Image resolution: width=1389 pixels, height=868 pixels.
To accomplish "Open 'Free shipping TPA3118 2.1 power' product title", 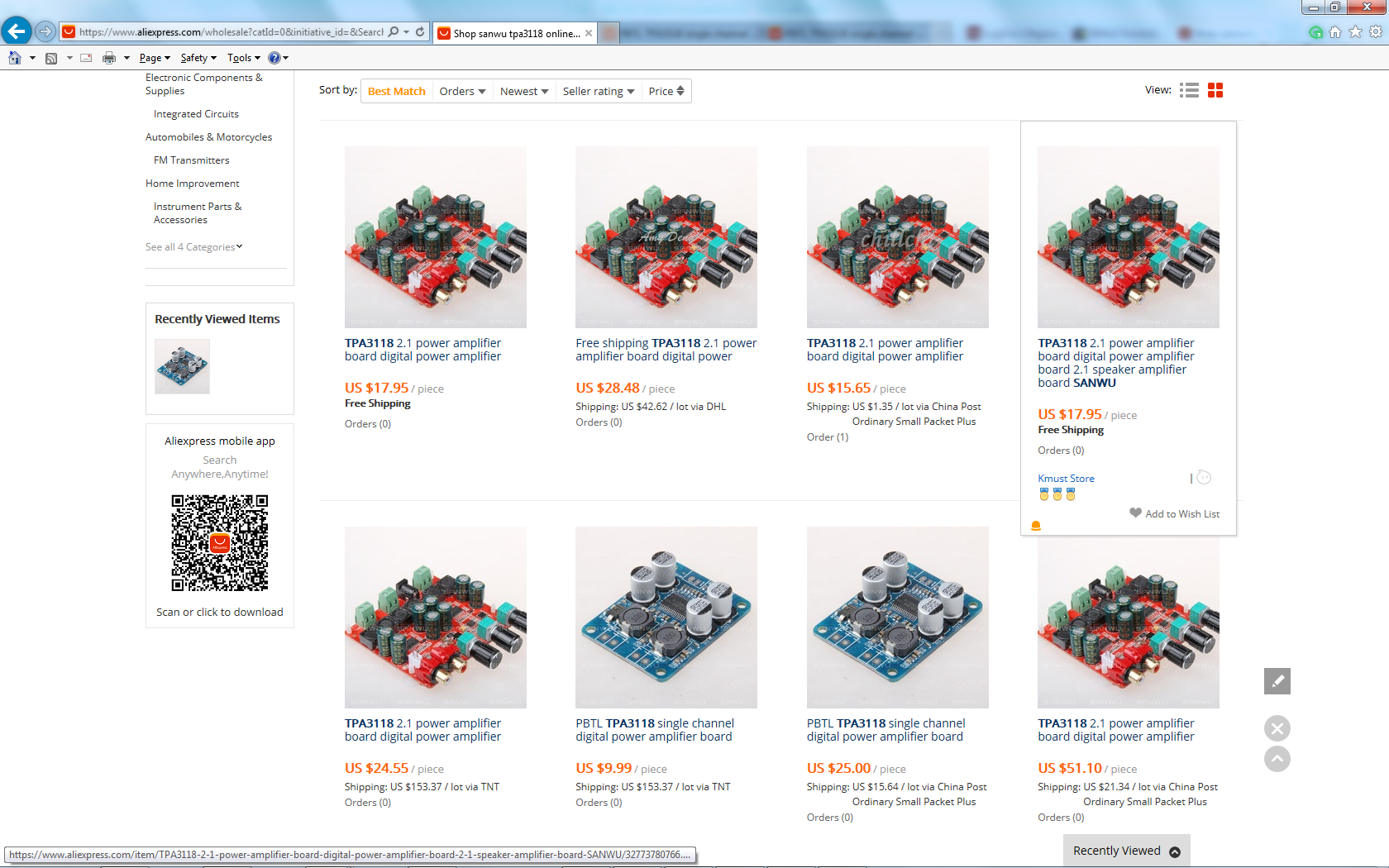I will click(x=666, y=350).
